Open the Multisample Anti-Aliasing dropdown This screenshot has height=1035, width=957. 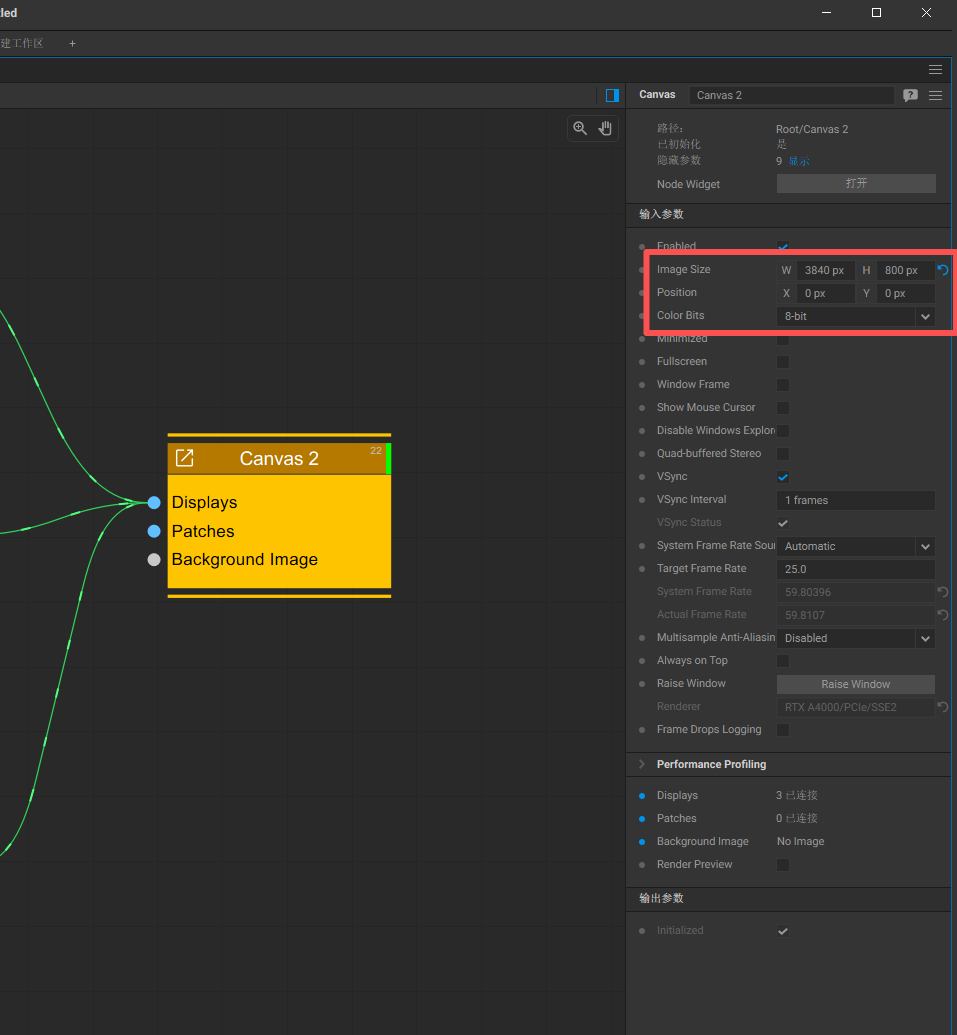[855, 638]
